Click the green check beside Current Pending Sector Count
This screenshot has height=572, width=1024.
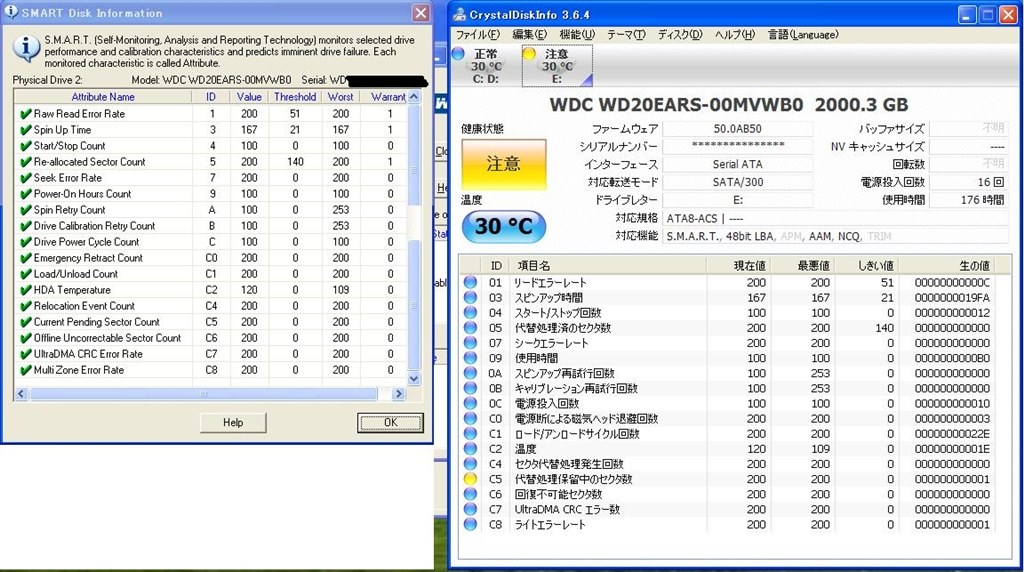click(x=25, y=322)
